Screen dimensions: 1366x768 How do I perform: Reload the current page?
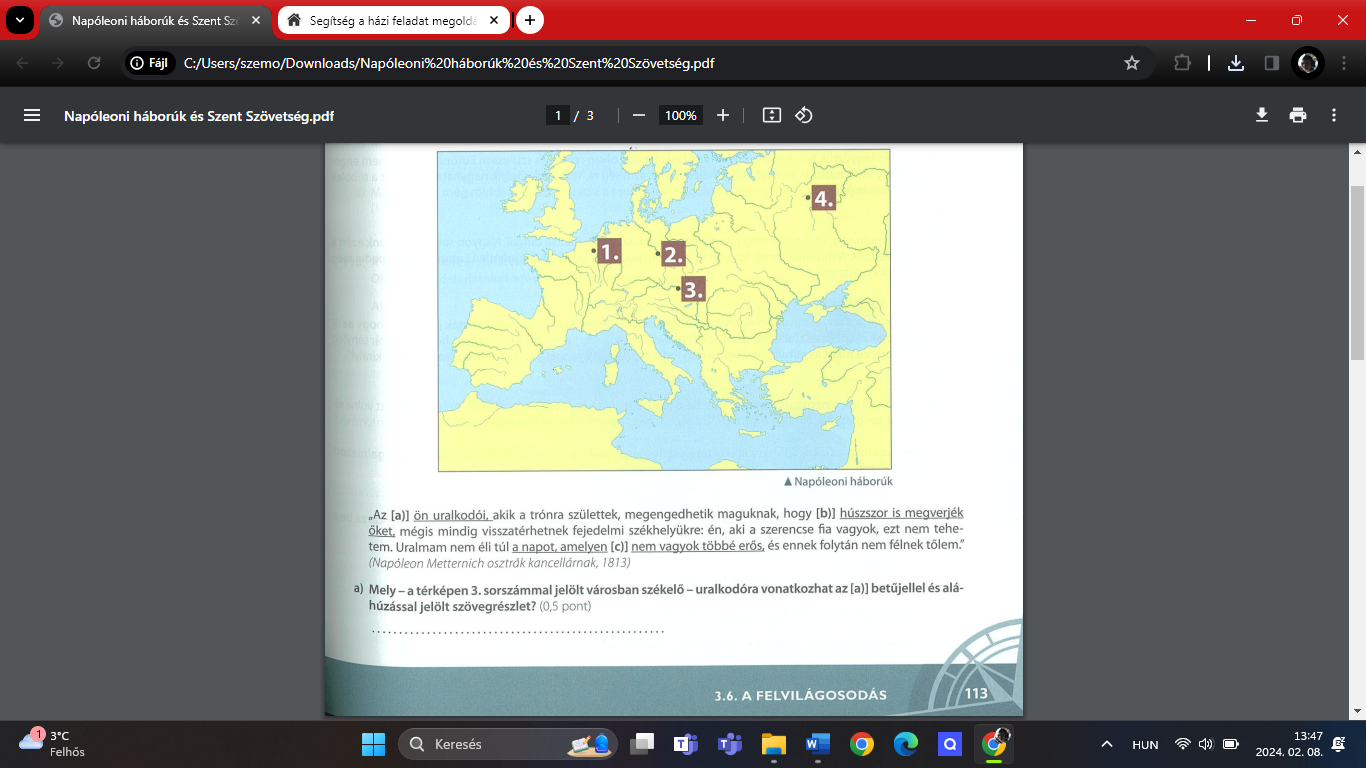(94, 63)
